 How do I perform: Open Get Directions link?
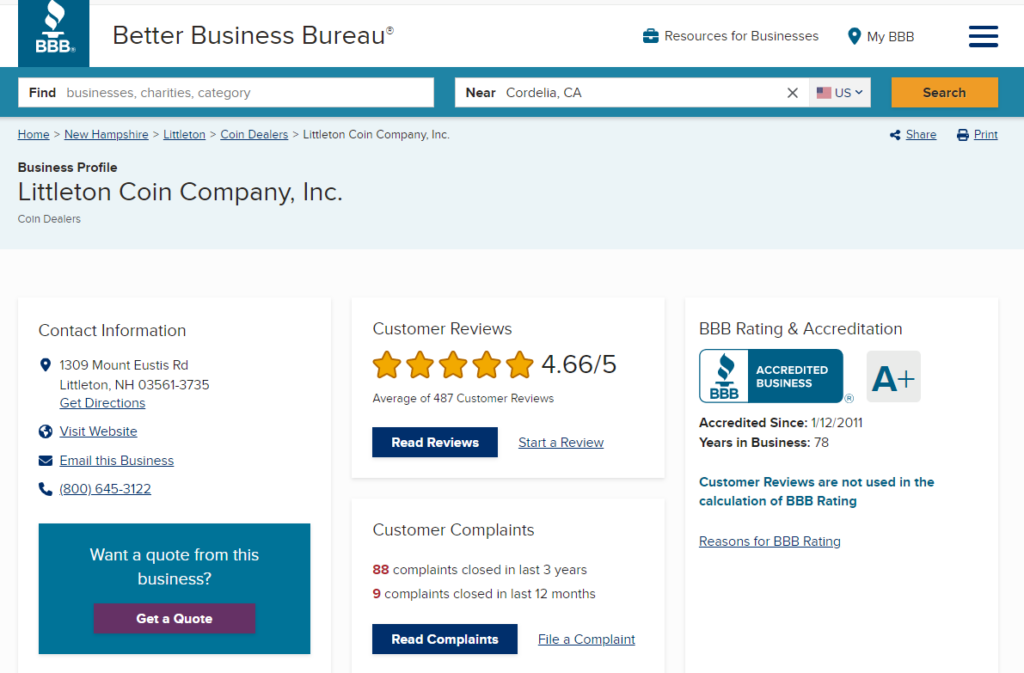click(x=103, y=403)
